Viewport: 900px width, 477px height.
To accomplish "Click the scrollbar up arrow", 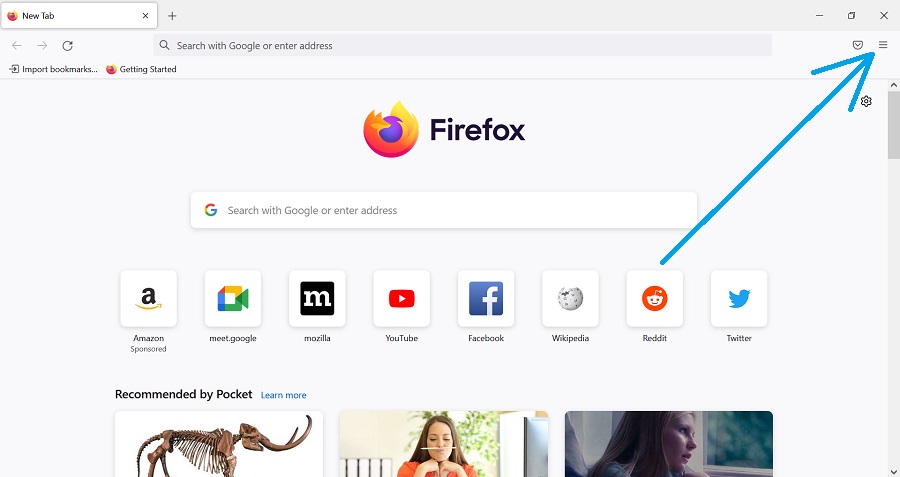I will pos(894,85).
